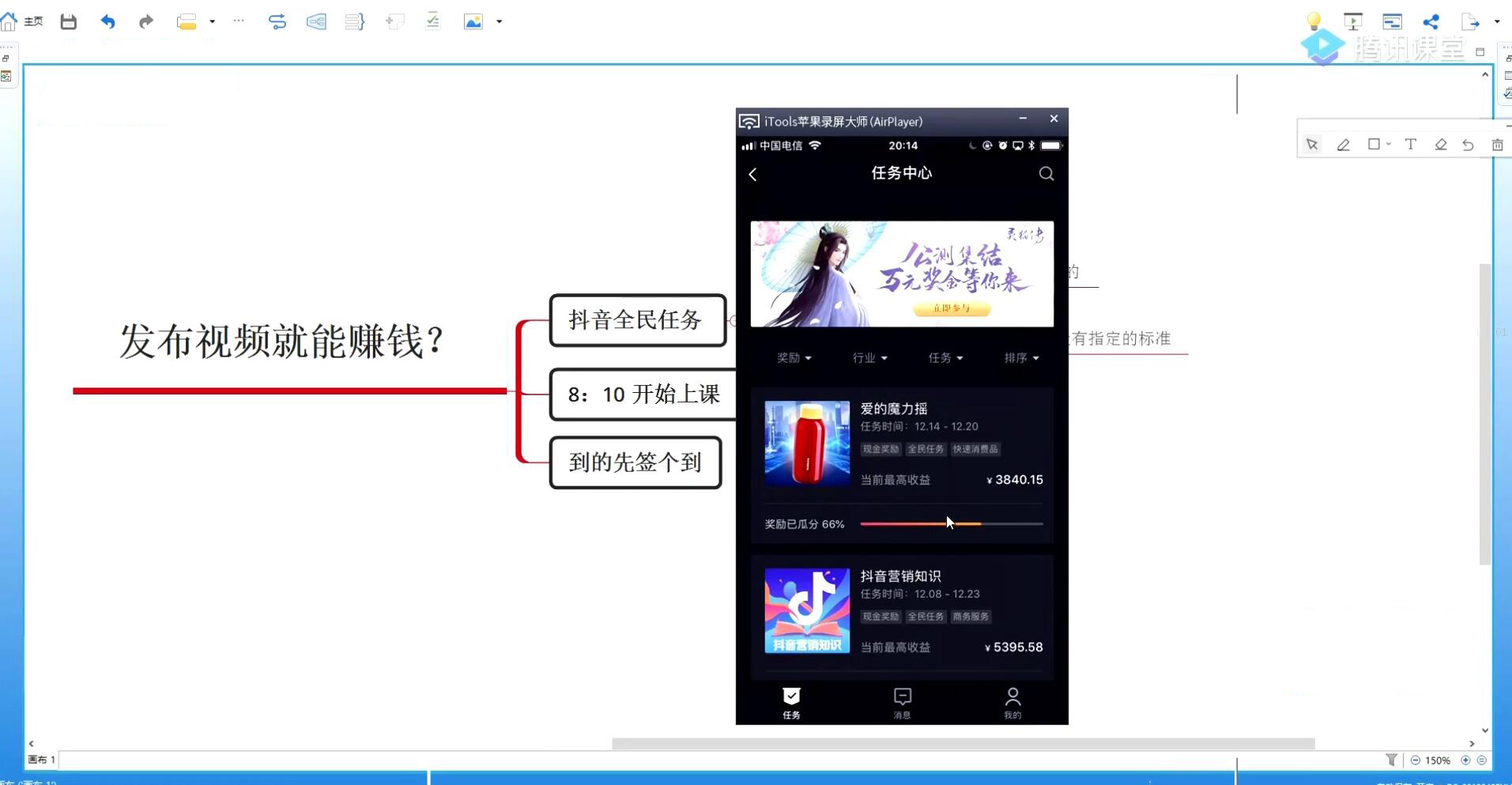Go to the 主页 home icon
This screenshot has height=785, width=1512.
9,21
